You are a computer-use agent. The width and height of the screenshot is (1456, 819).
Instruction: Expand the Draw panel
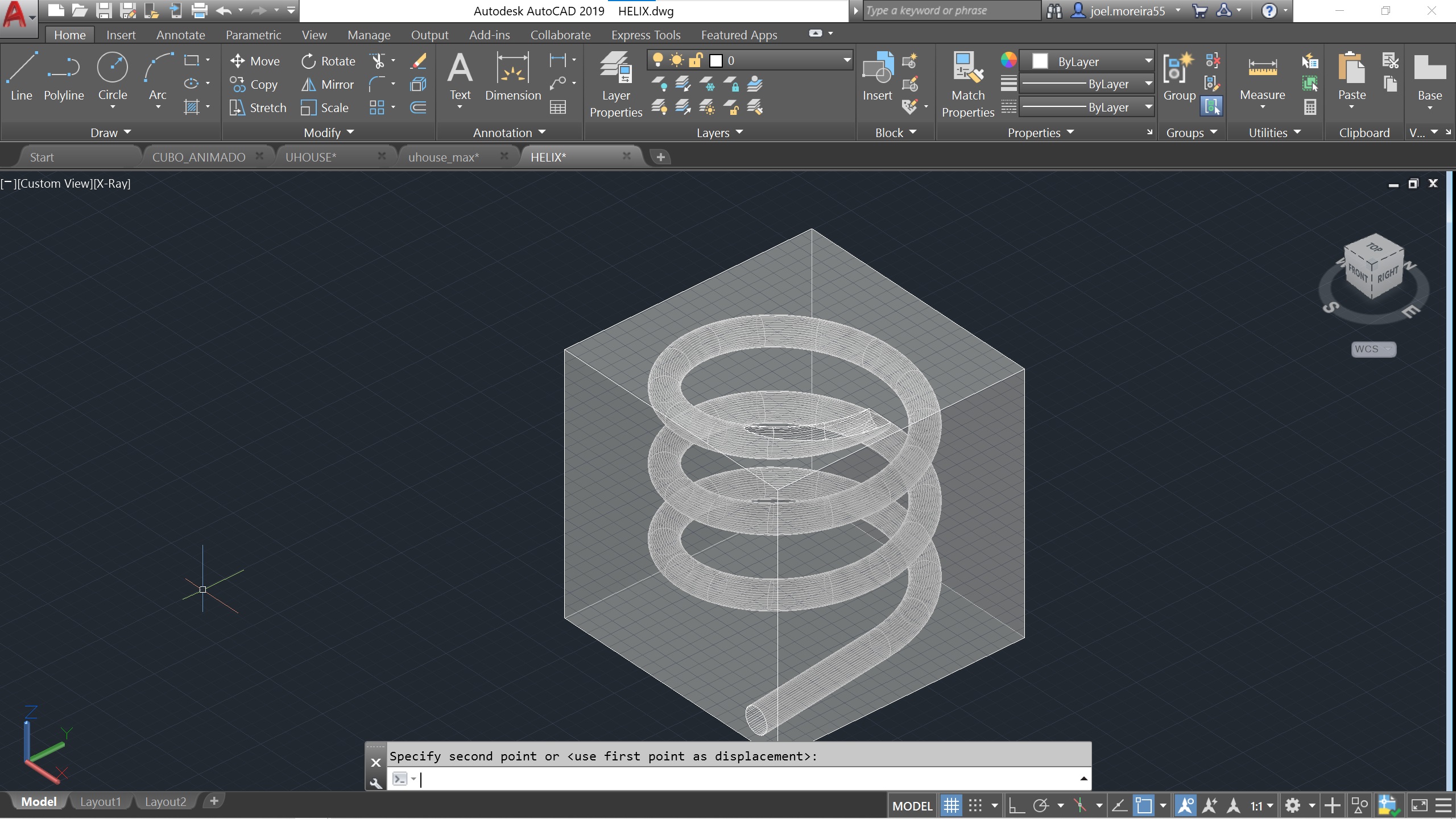[110, 133]
